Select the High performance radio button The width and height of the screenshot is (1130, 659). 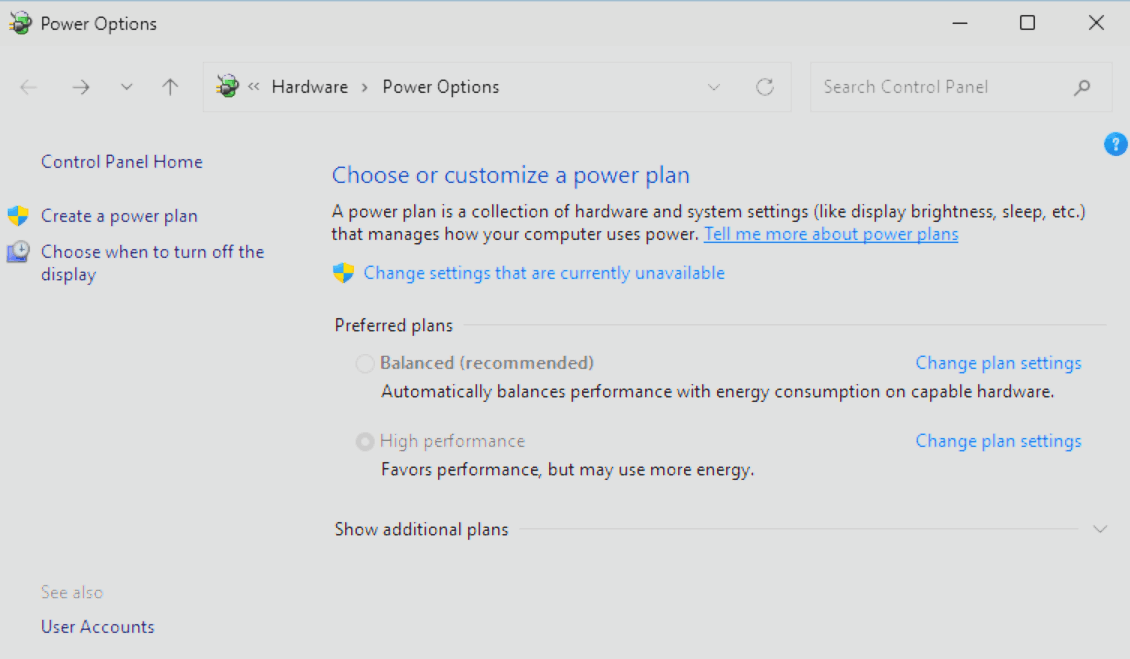(x=365, y=442)
